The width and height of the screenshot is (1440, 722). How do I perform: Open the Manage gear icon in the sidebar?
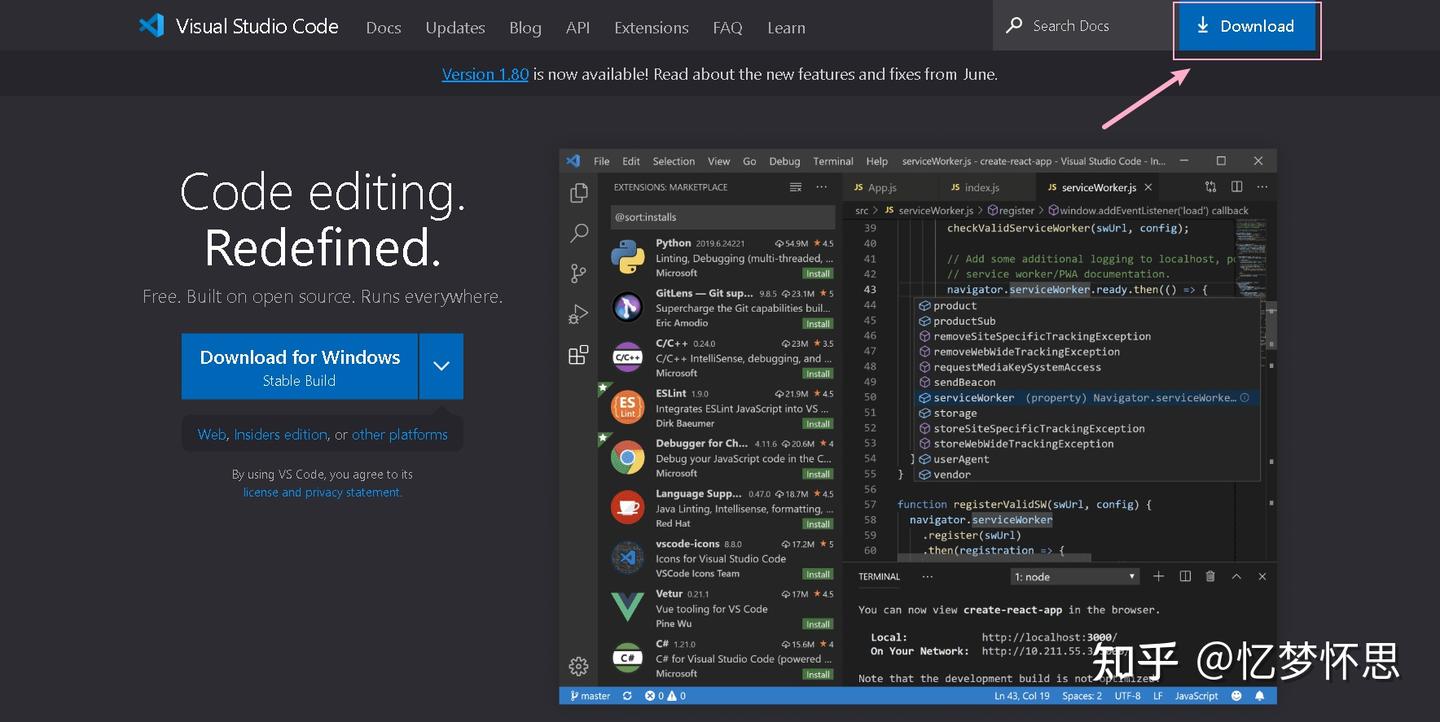coord(578,665)
